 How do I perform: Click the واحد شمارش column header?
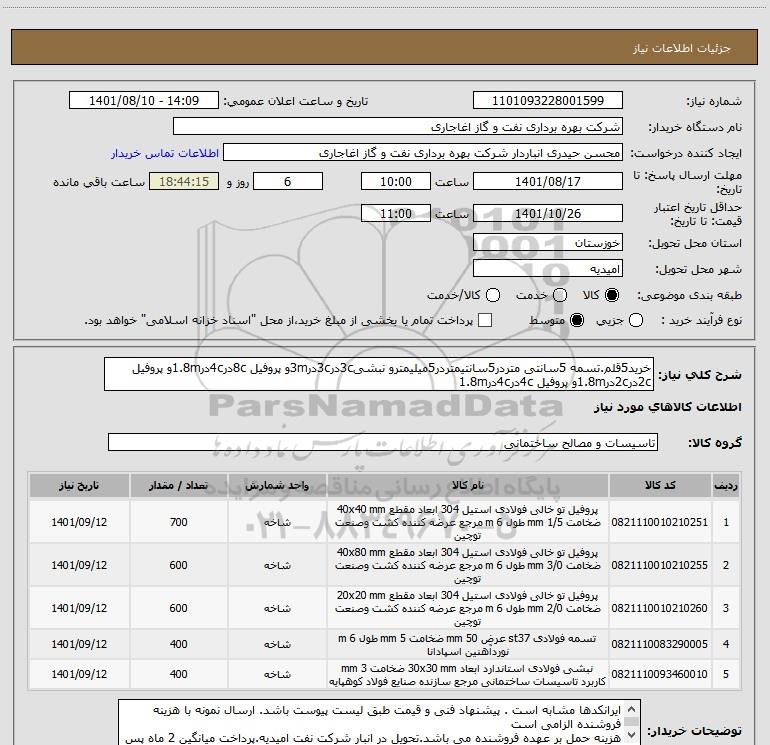click(277, 486)
